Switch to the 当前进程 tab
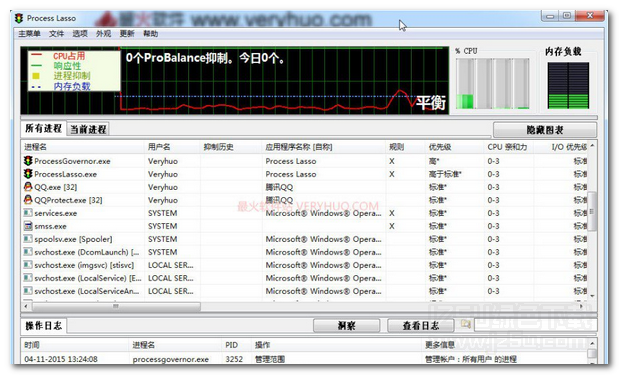Viewport: 619px width, 375px height. click(x=88, y=129)
